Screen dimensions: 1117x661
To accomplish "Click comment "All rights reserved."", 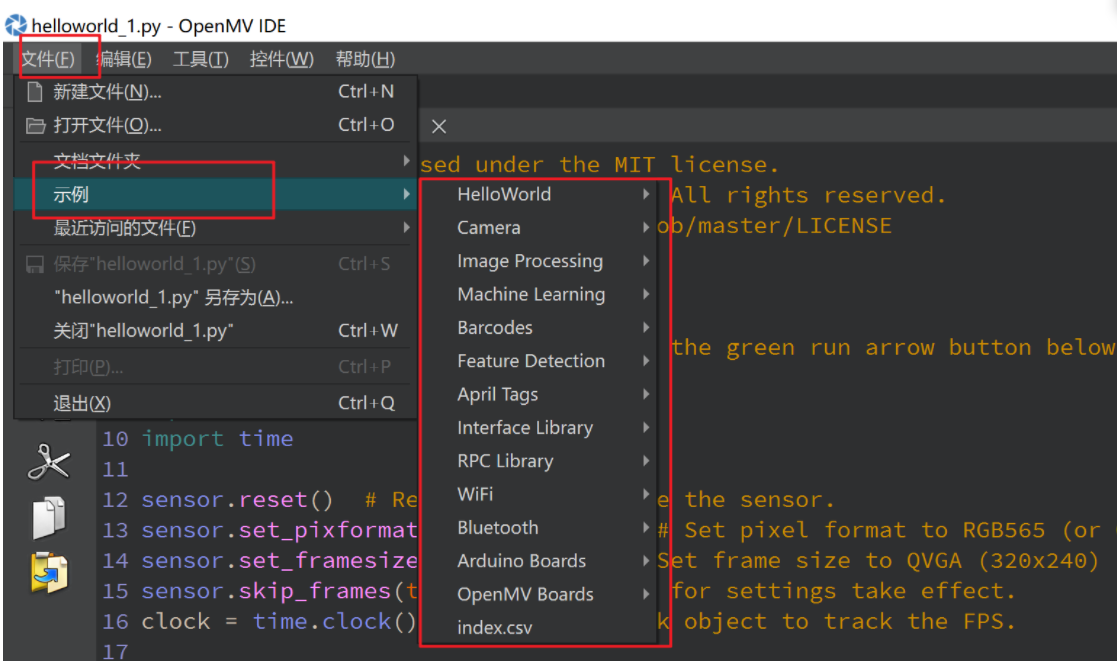I will tap(809, 195).
